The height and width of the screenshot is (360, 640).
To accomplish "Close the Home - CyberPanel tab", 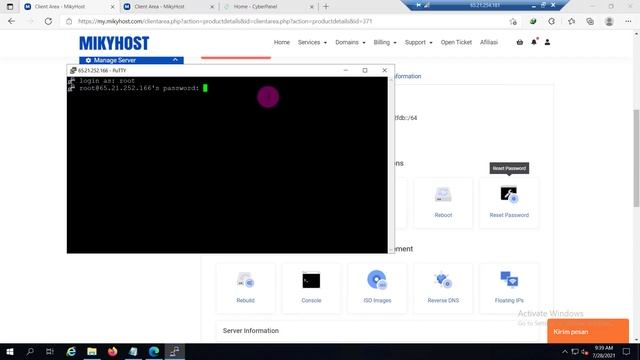I will point(312,7).
